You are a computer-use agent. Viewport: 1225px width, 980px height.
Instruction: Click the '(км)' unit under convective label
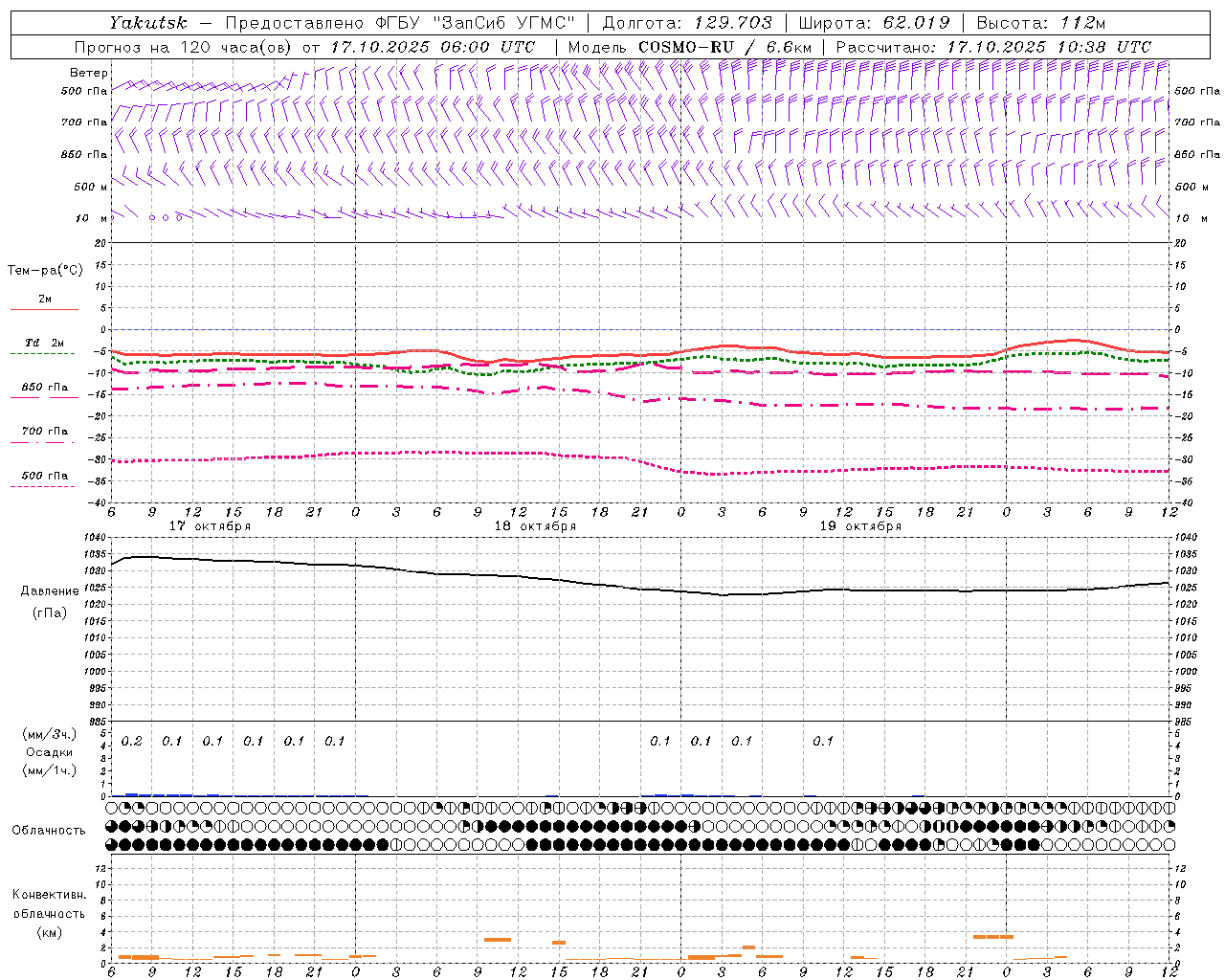click(49, 931)
